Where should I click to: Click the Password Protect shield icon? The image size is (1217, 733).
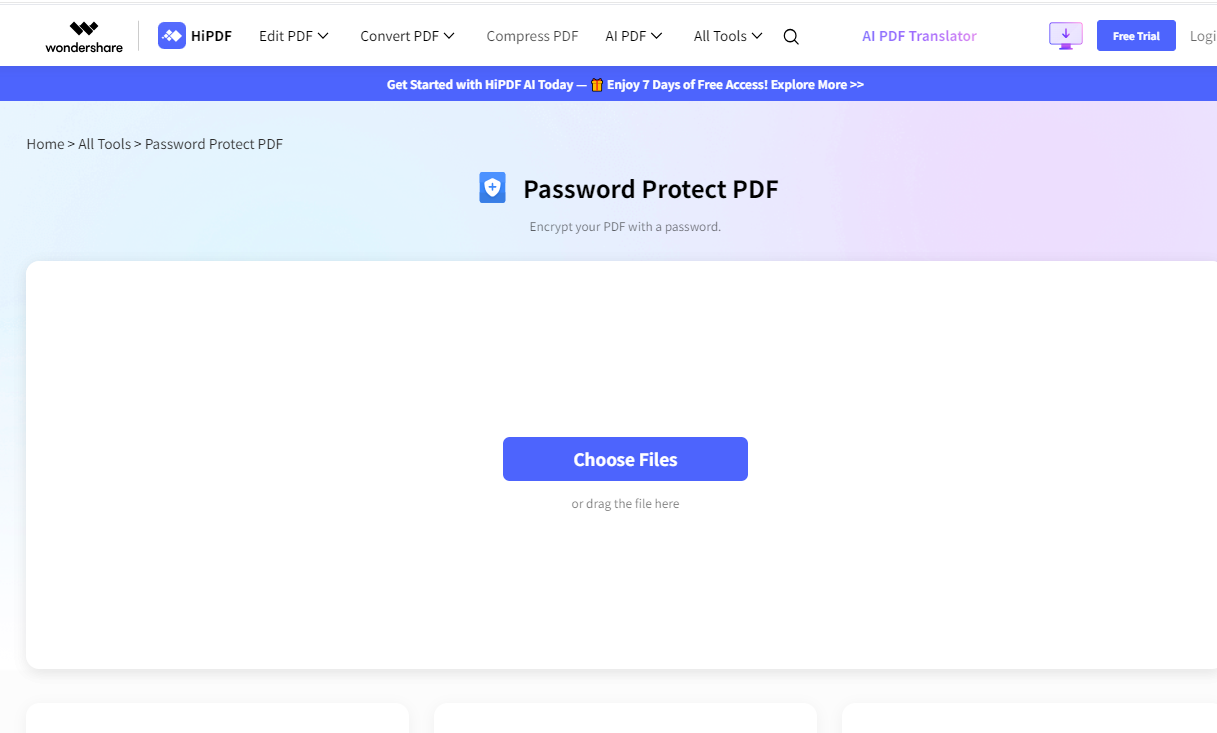coord(492,188)
